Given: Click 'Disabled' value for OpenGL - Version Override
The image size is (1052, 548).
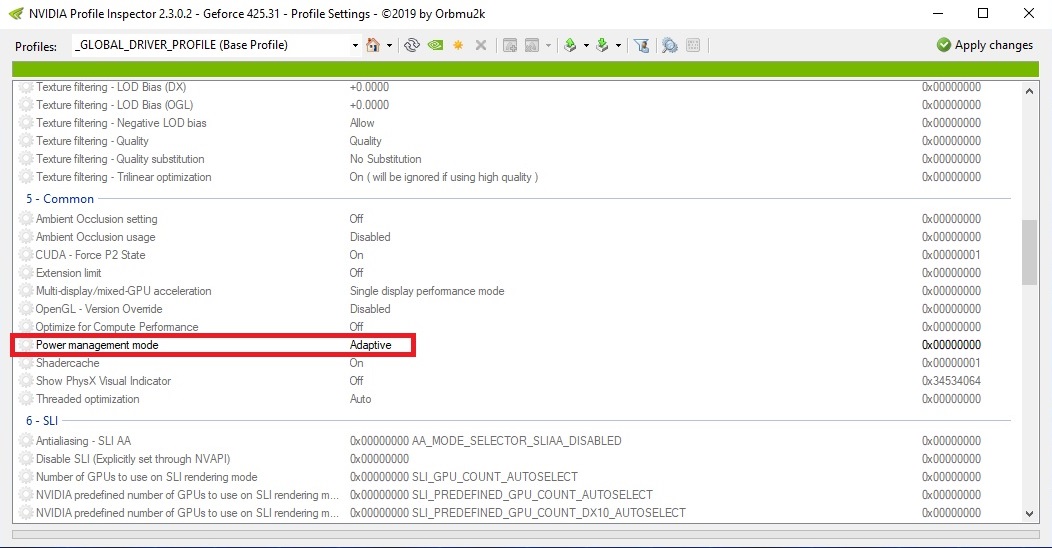Looking at the screenshot, I should coord(370,309).
